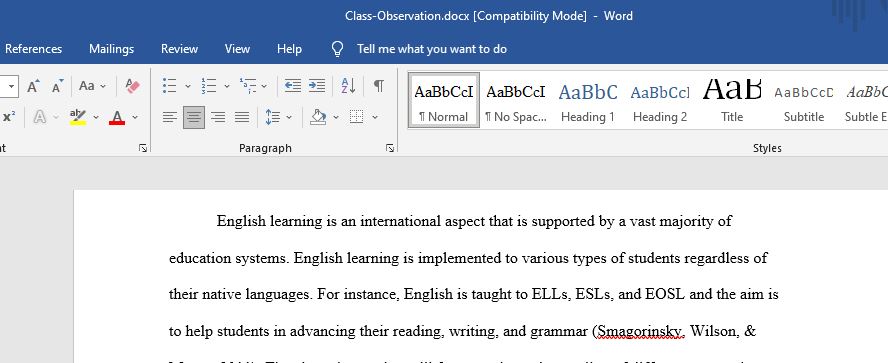Toggle center alignment

tap(194, 117)
